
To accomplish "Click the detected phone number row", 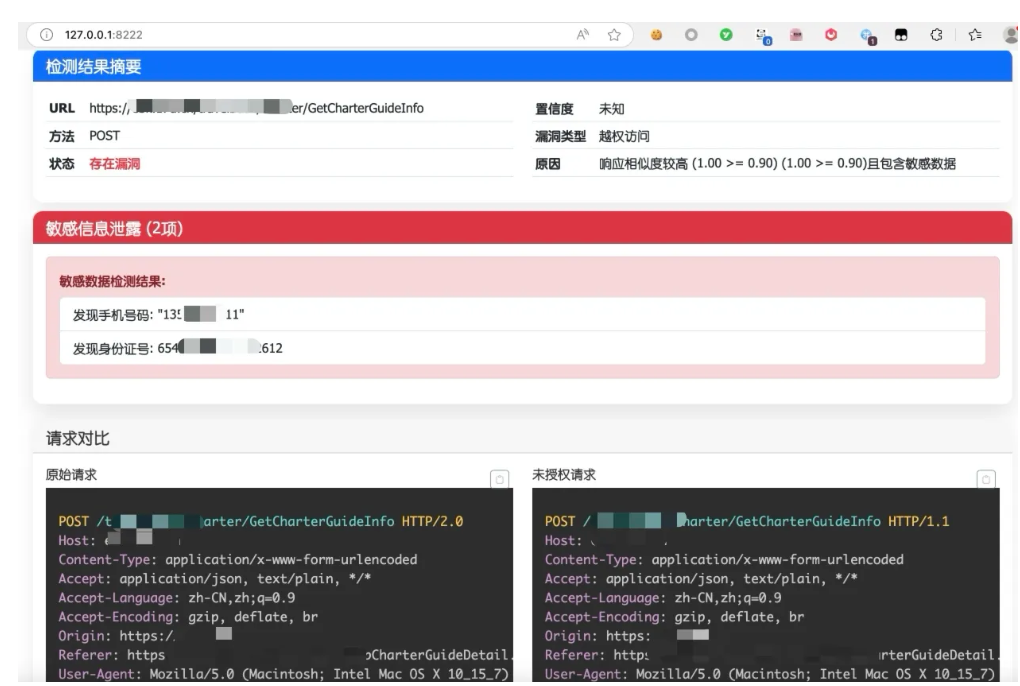I will click(522, 315).
